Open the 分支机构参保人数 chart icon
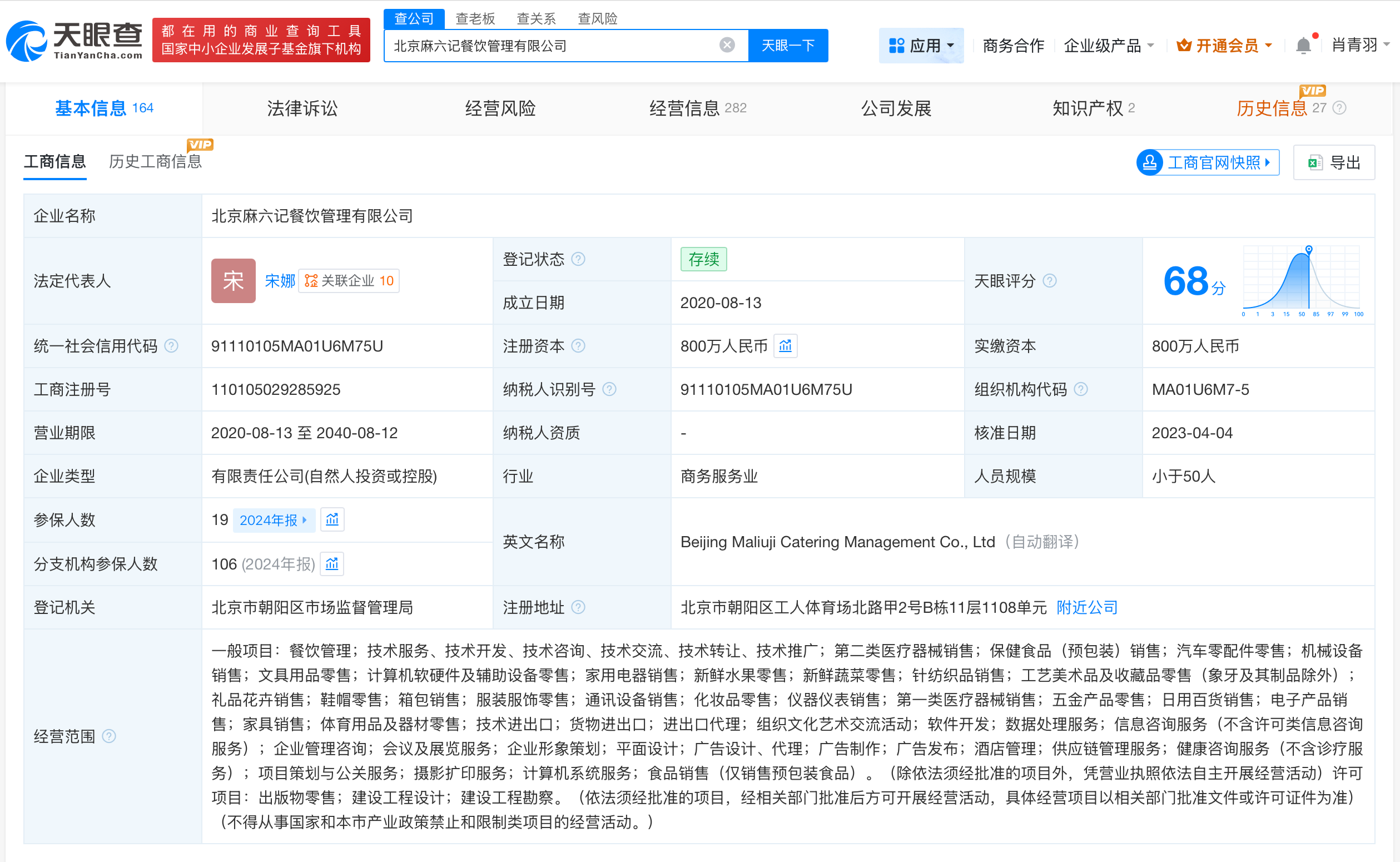 332,564
